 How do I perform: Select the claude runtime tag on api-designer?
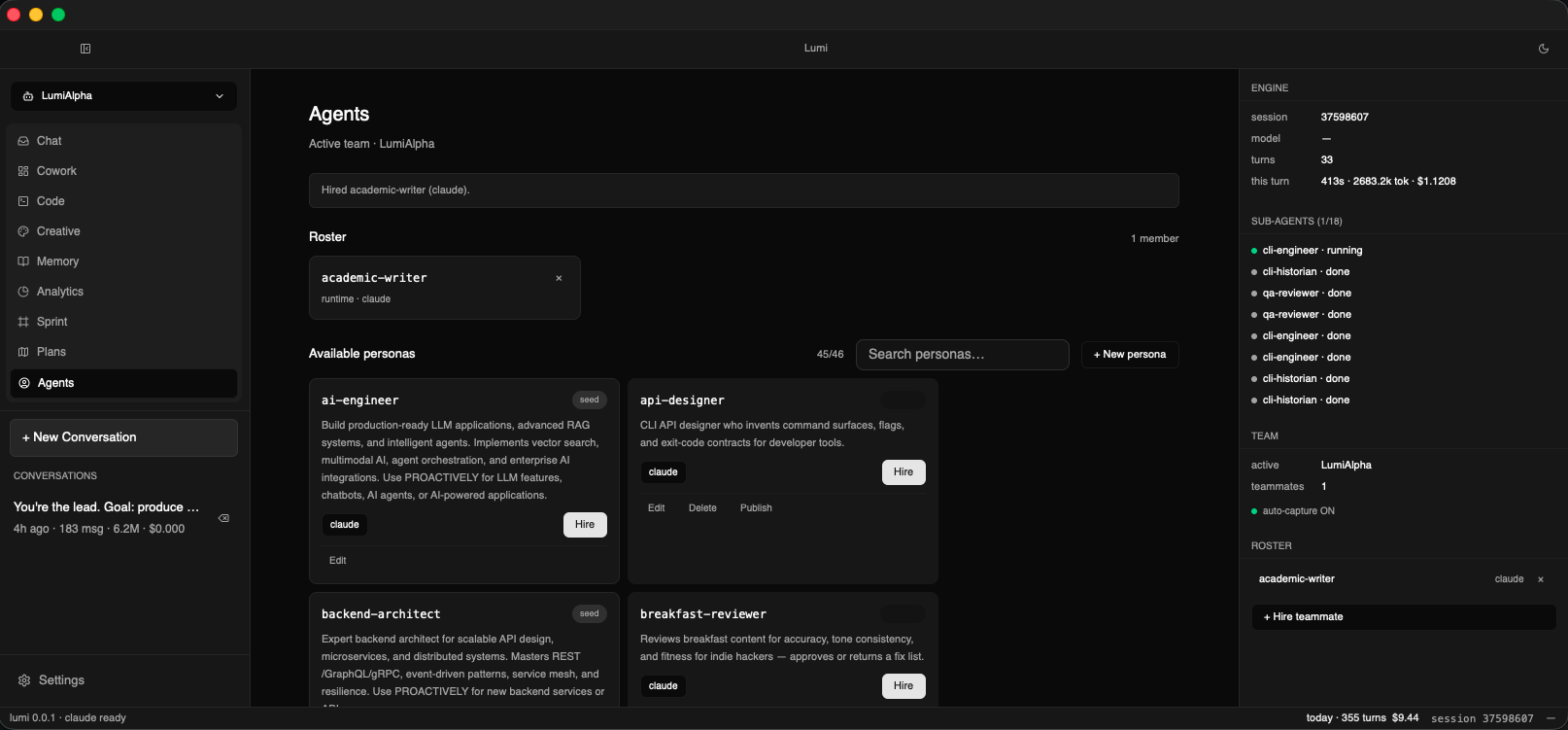(664, 472)
